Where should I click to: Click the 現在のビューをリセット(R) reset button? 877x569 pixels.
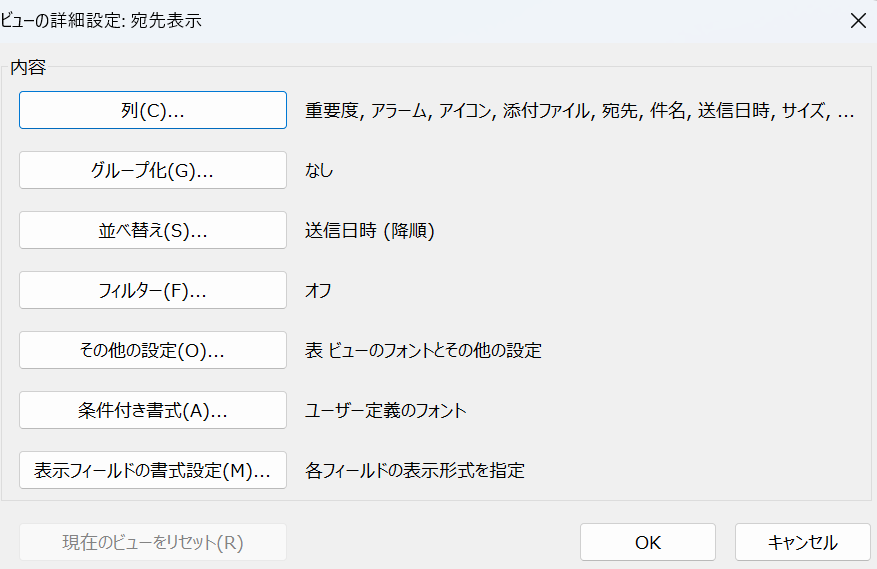coord(153,542)
